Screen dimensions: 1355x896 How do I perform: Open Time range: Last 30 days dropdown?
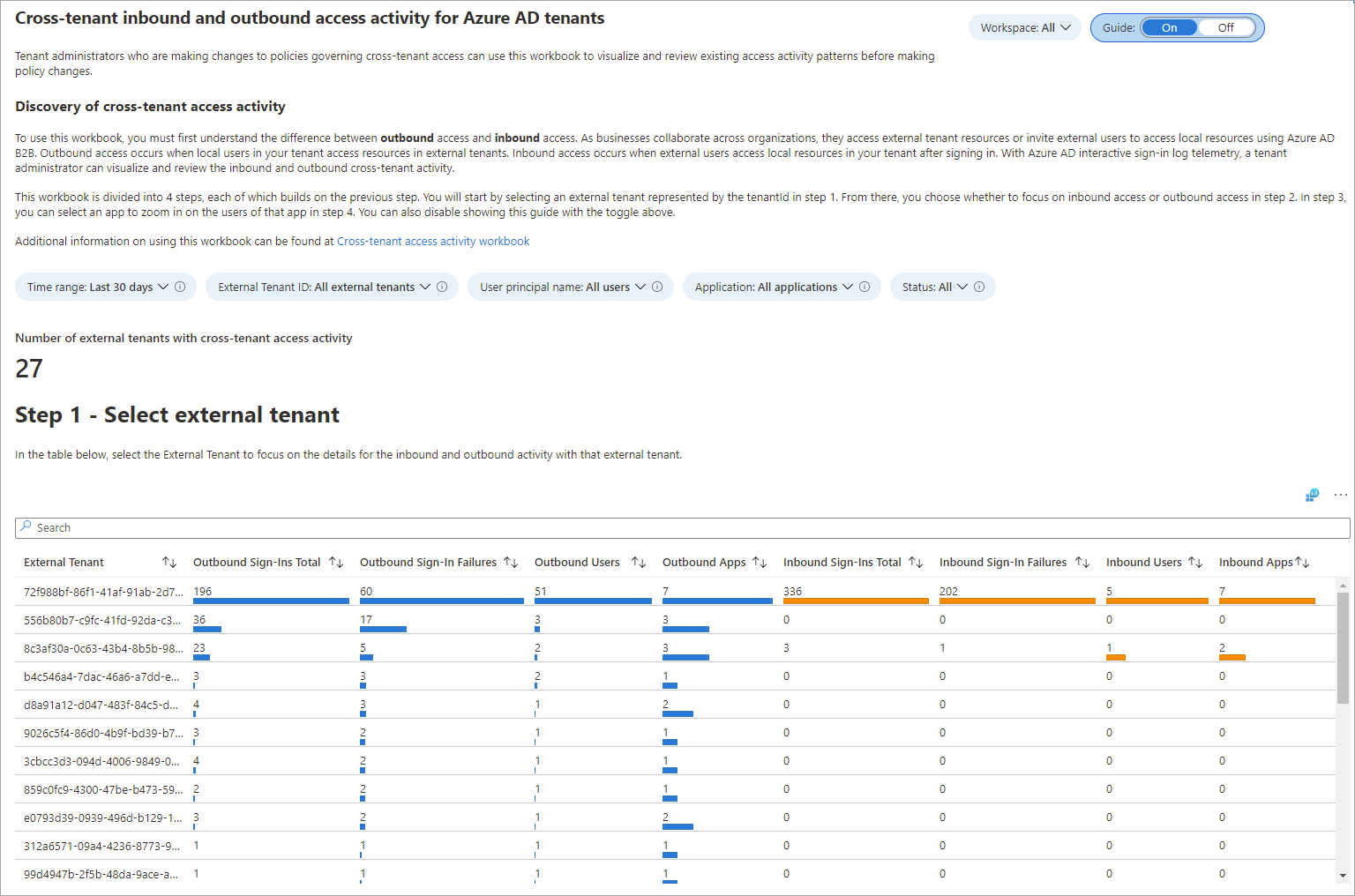coord(106,287)
